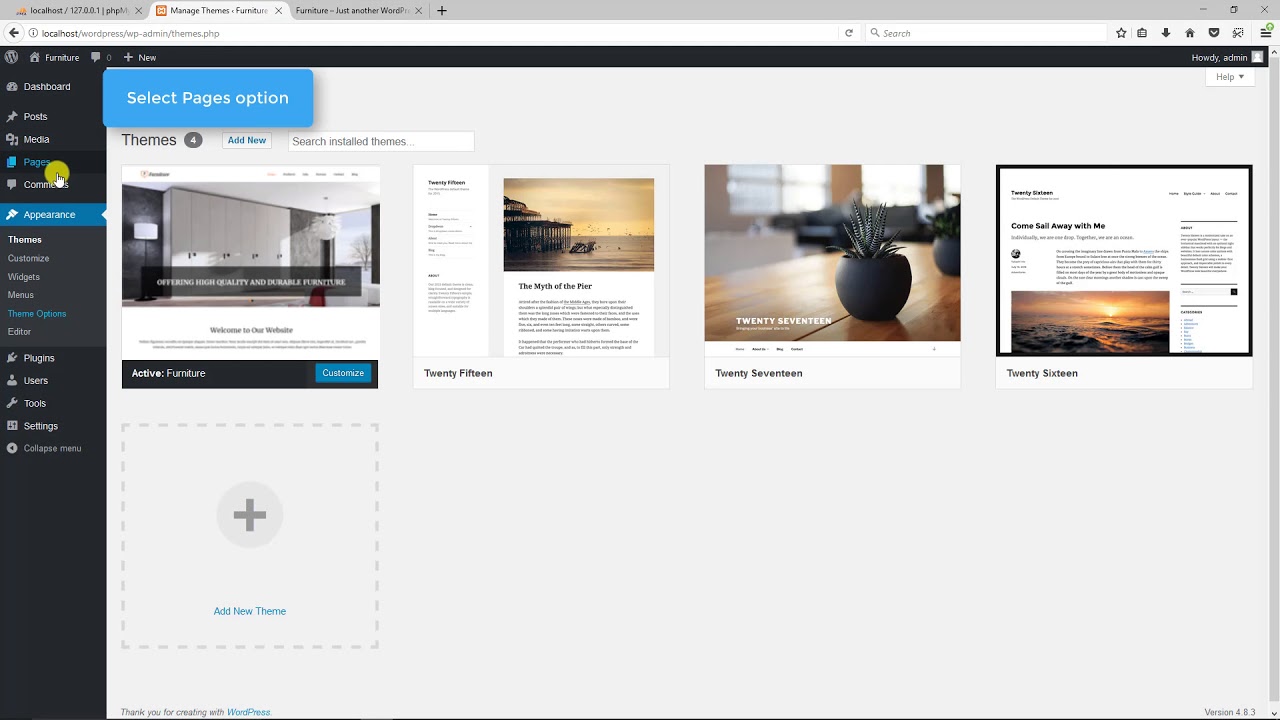This screenshot has width=1280, height=720.
Task: Open the Help dropdown panel
Action: tap(1228, 77)
